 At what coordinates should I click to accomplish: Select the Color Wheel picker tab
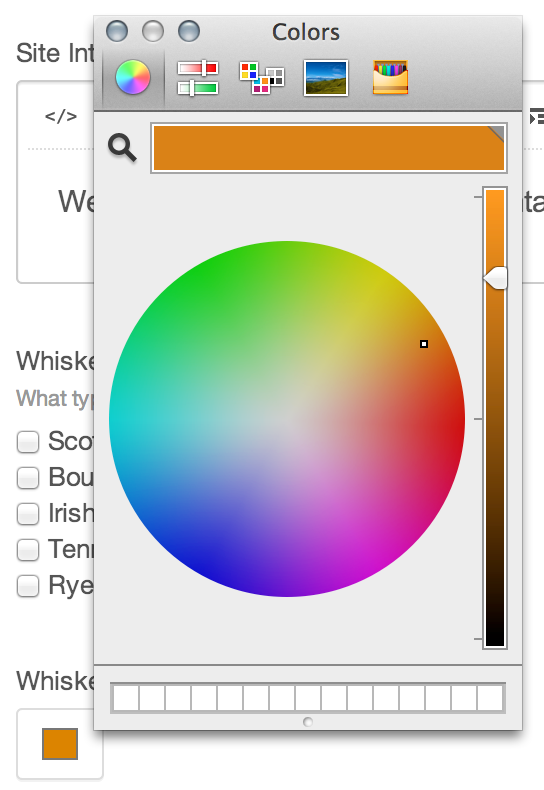133,78
